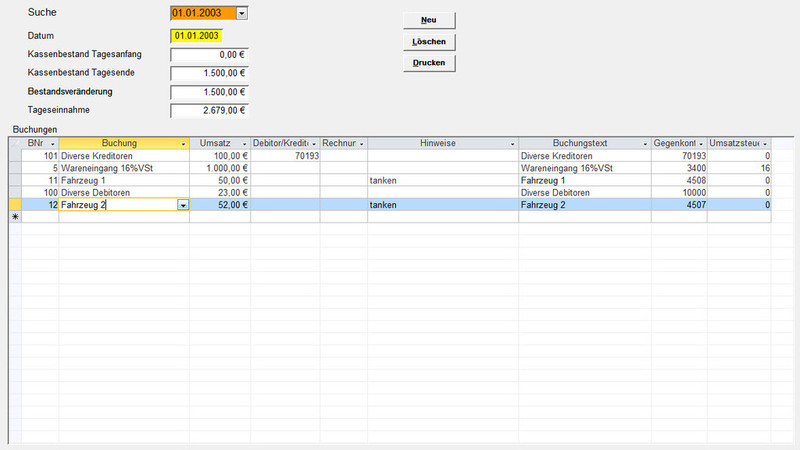This screenshot has height=450, width=800.
Task: Click the Debitor/Kreditor cell 70193
Action: coord(285,156)
